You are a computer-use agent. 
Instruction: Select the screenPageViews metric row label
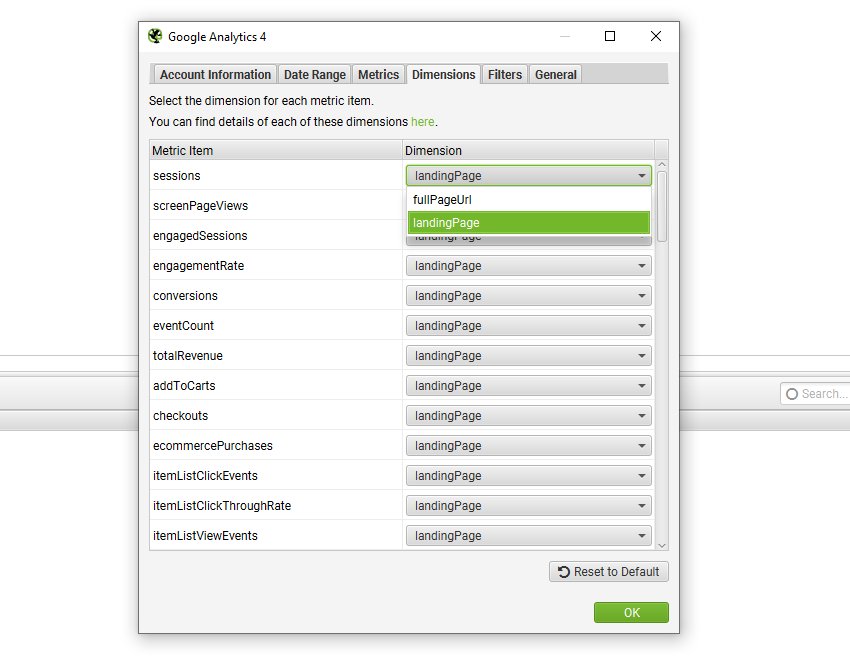click(200, 206)
